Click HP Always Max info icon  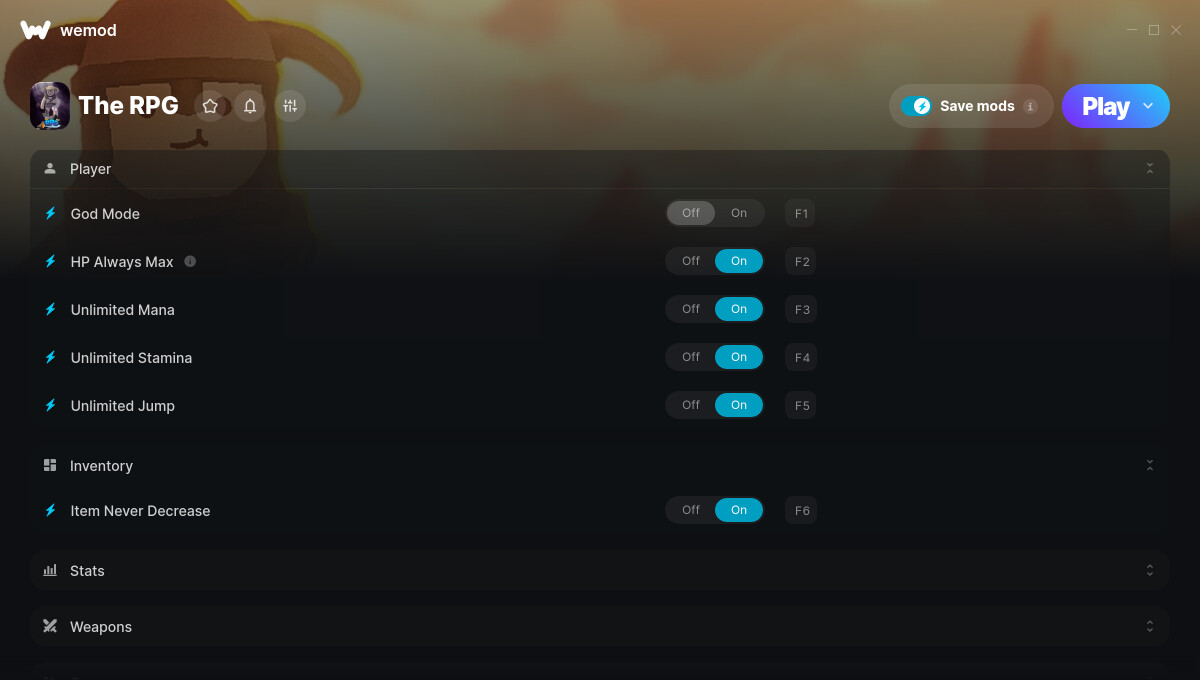[x=190, y=261]
